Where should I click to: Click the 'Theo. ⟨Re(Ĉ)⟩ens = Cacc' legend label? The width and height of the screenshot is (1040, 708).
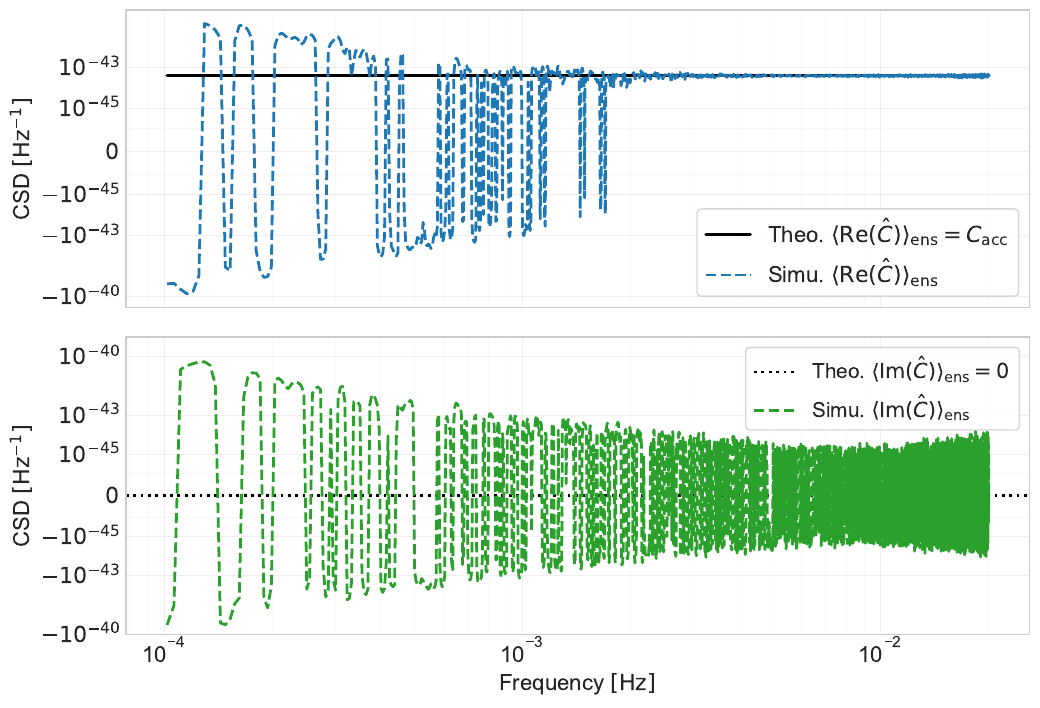[887, 235]
